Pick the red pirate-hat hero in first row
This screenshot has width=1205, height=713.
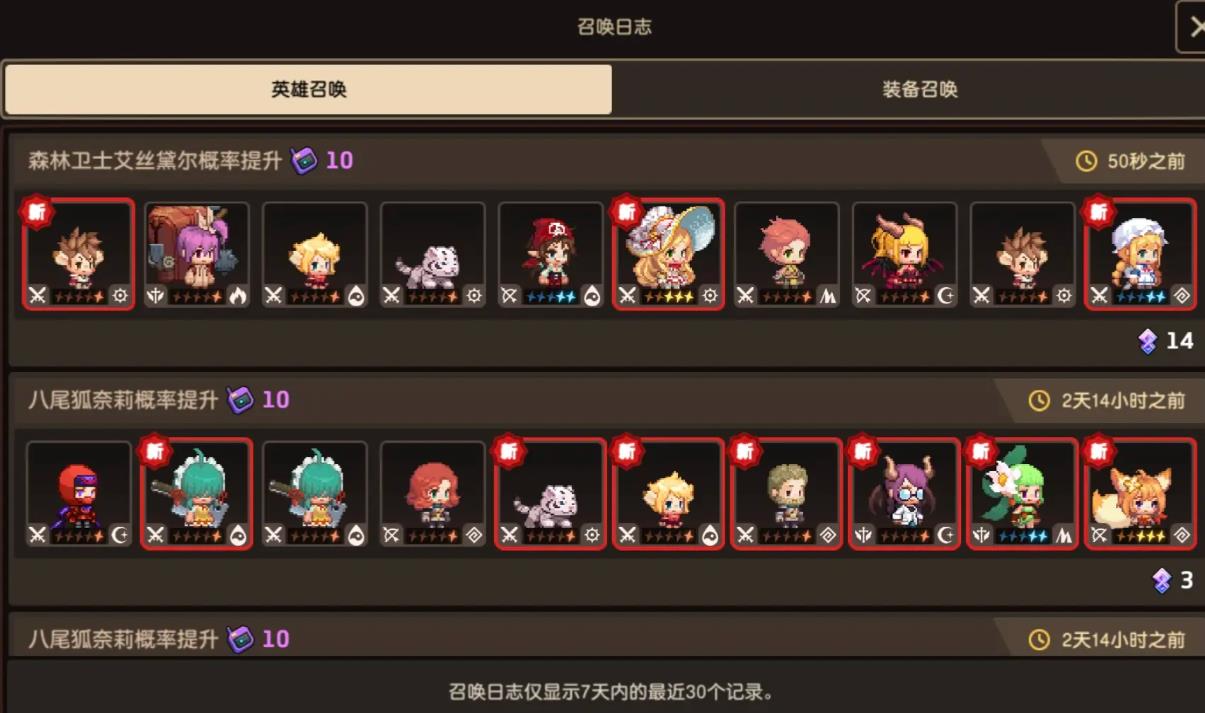pos(551,255)
